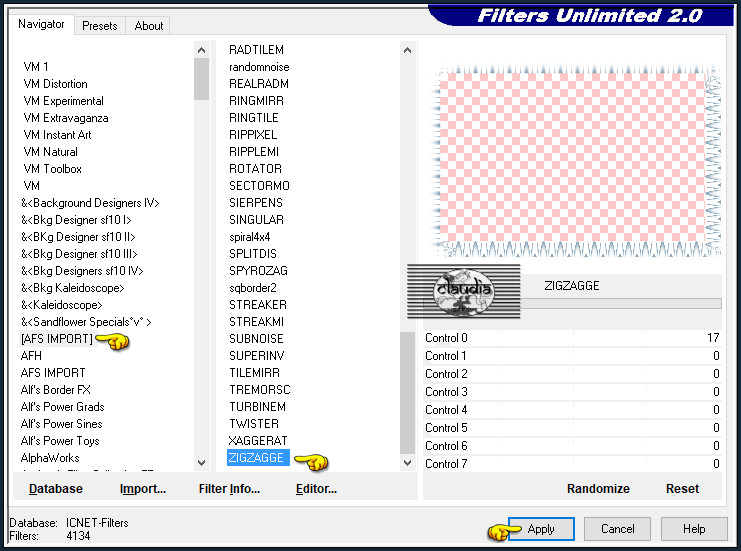Select AFH category

coord(31,356)
